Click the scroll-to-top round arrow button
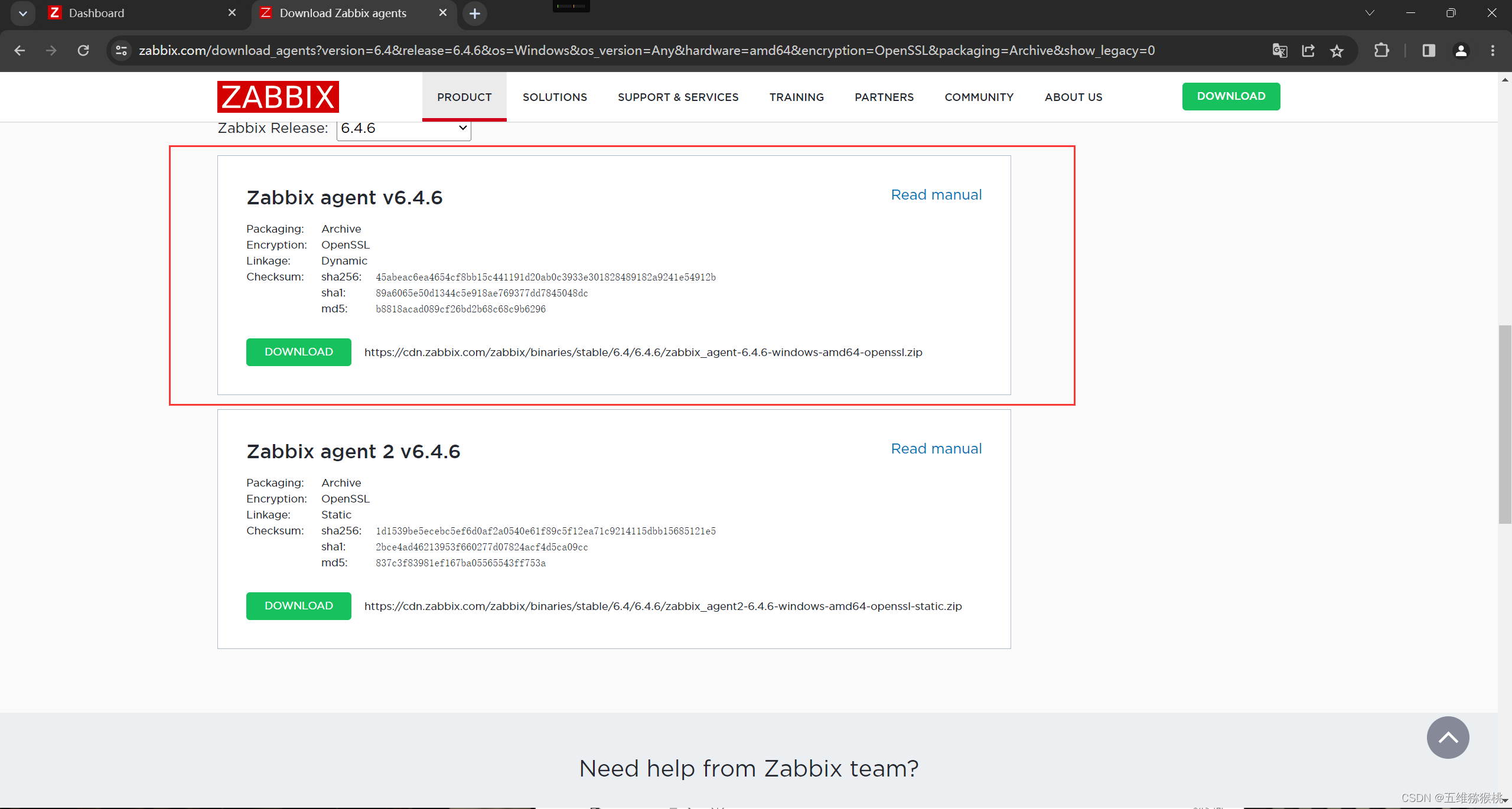The width and height of the screenshot is (1512, 809). [1448, 738]
